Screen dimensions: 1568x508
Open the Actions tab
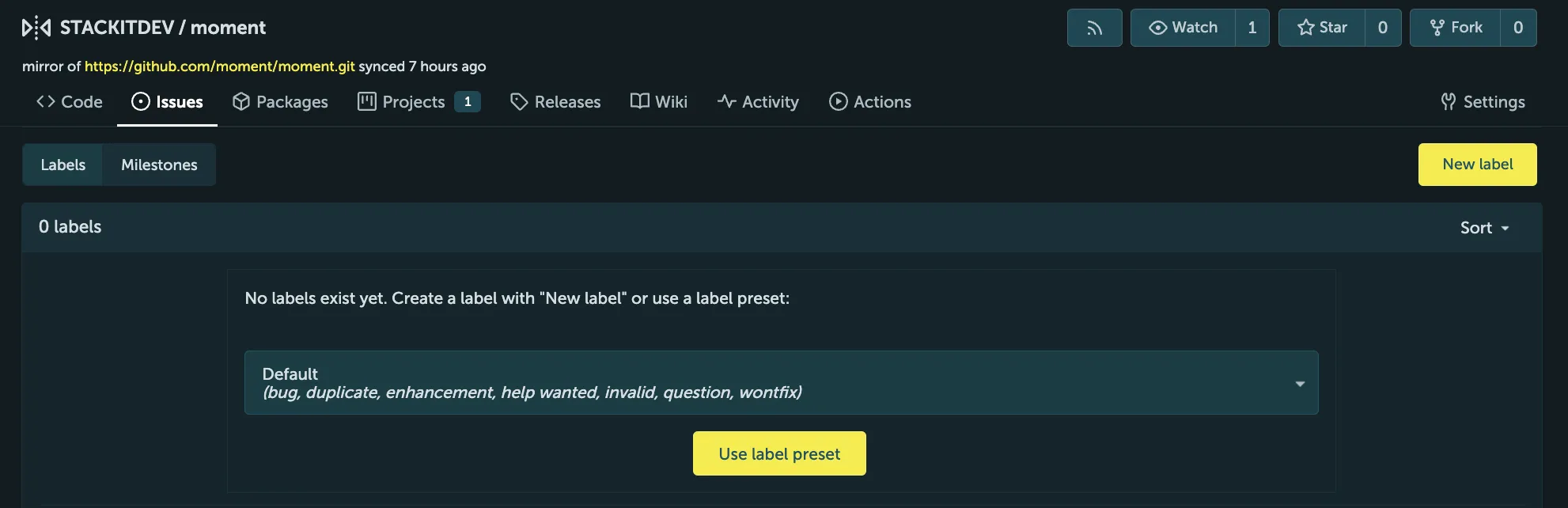point(869,102)
